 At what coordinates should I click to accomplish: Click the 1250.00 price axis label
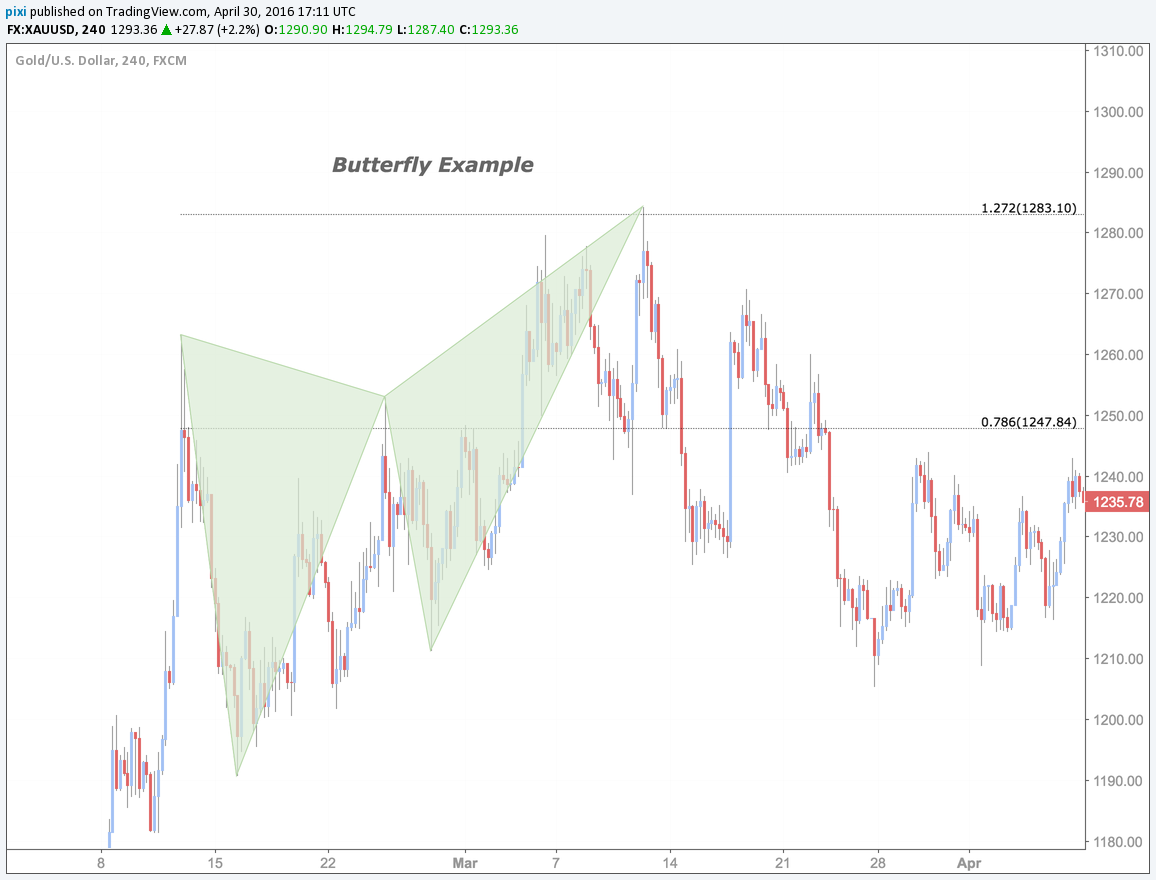coord(1118,416)
